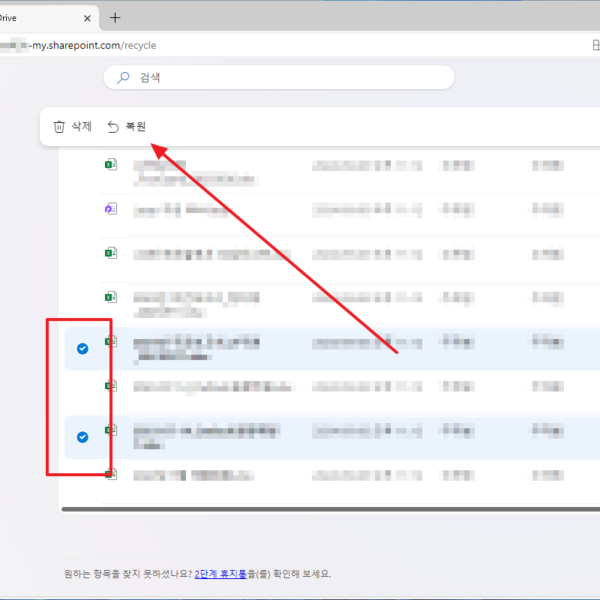The height and width of the screenshot is (600, 600).
Task: Click the magnifier icon in search box
Action: click(123, 77)
